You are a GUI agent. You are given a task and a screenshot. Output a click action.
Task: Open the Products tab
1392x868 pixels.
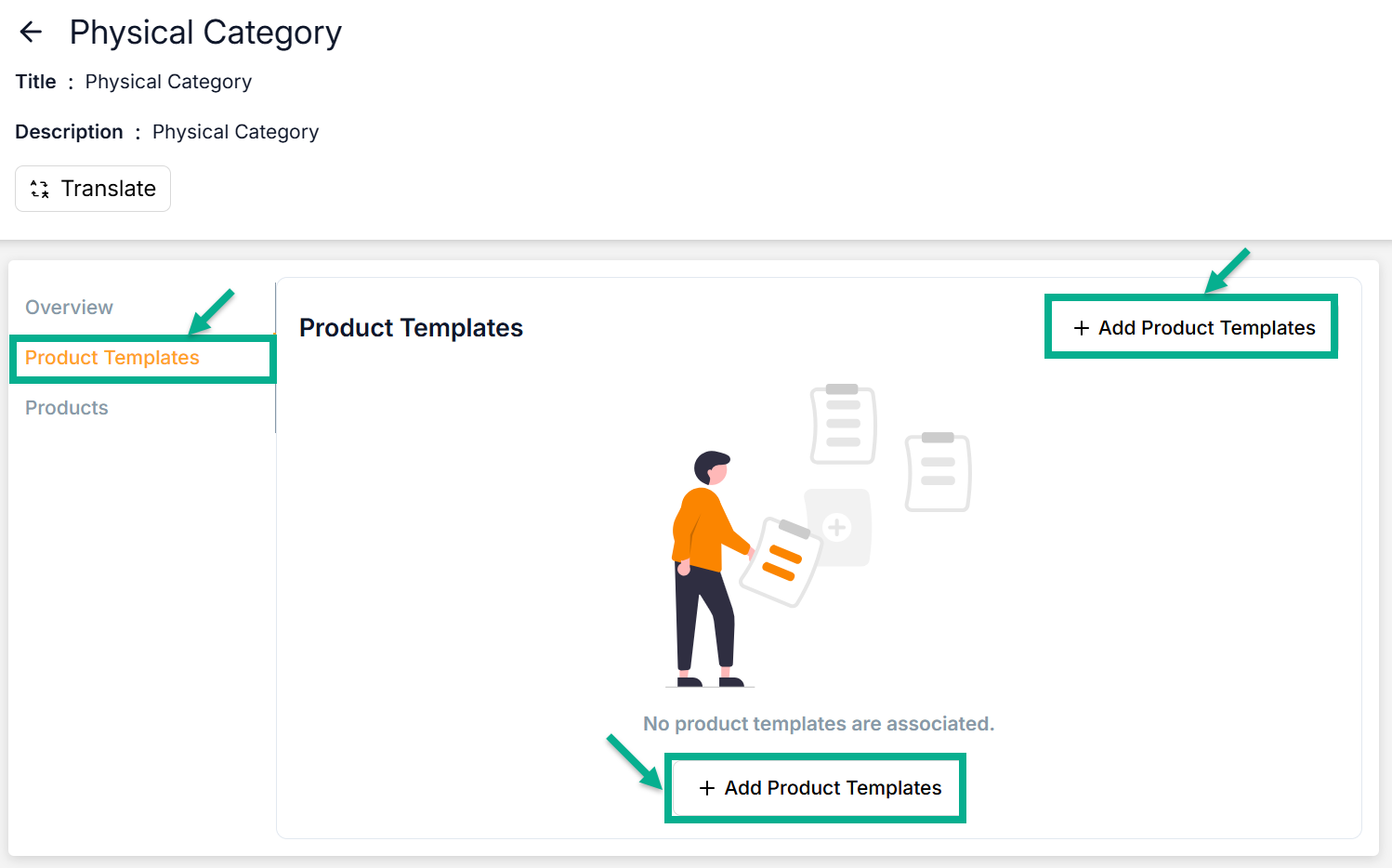tap(67, 408)
